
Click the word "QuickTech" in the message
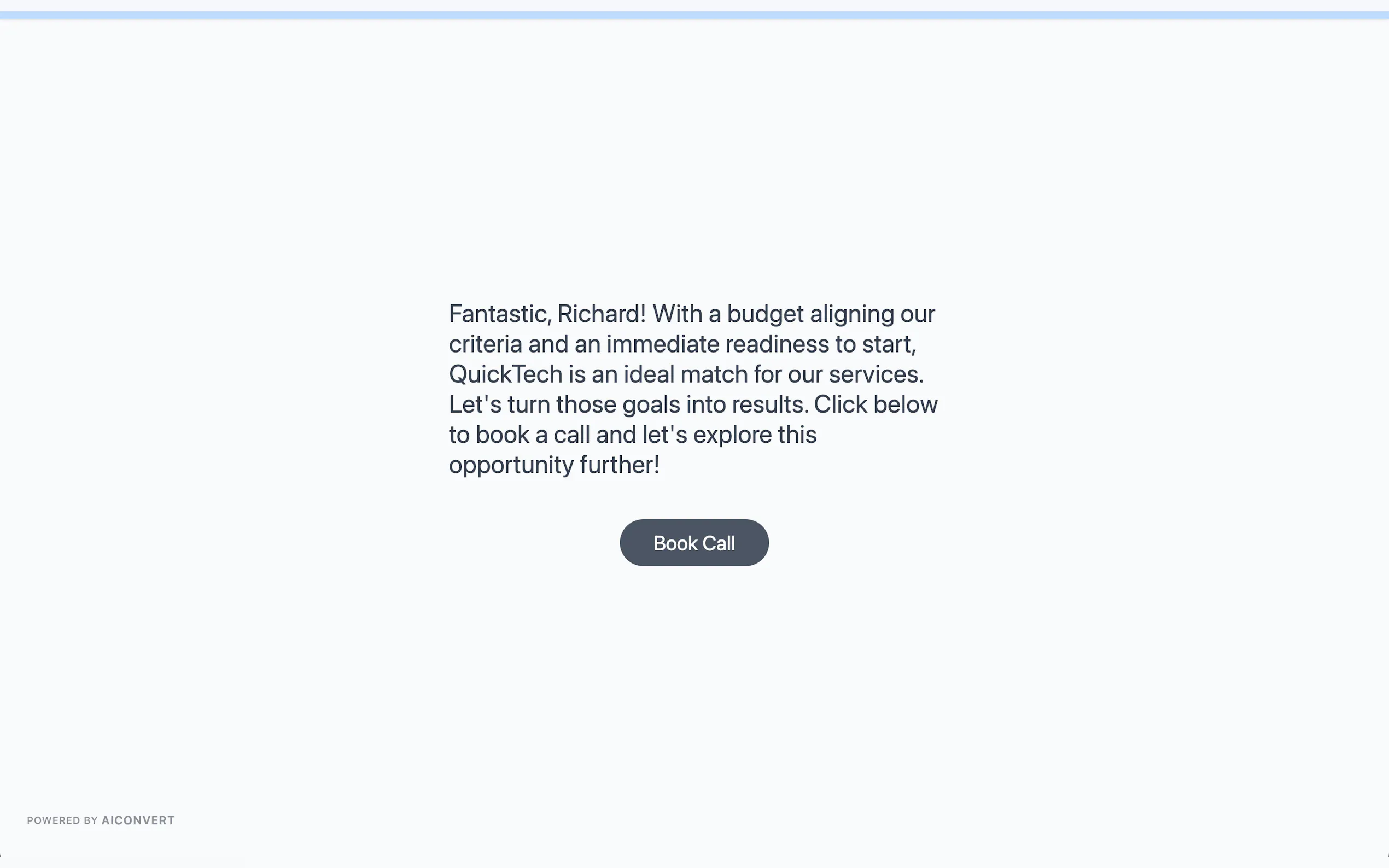coord(505,374)
